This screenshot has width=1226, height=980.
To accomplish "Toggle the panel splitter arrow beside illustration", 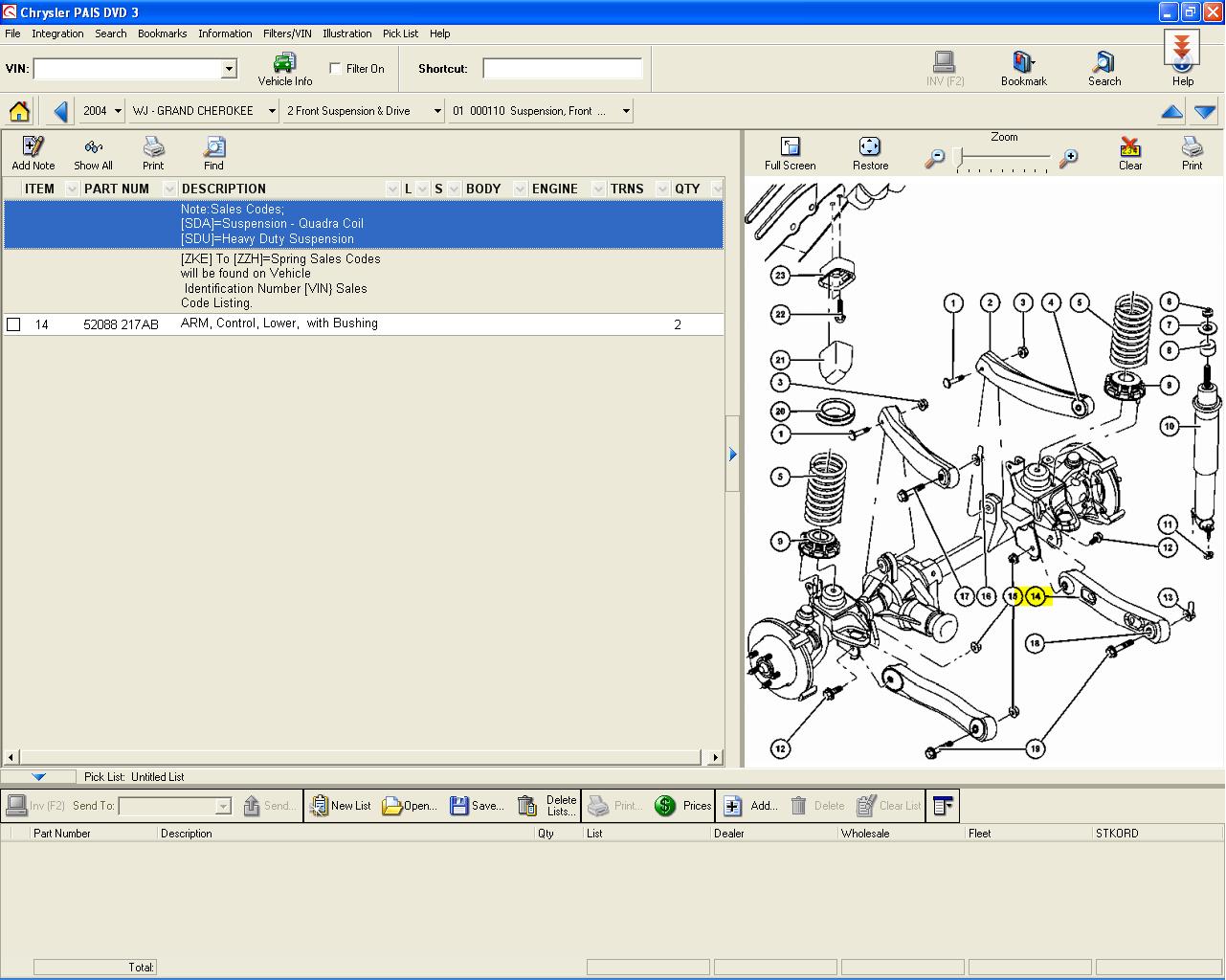I will [732, 455].
